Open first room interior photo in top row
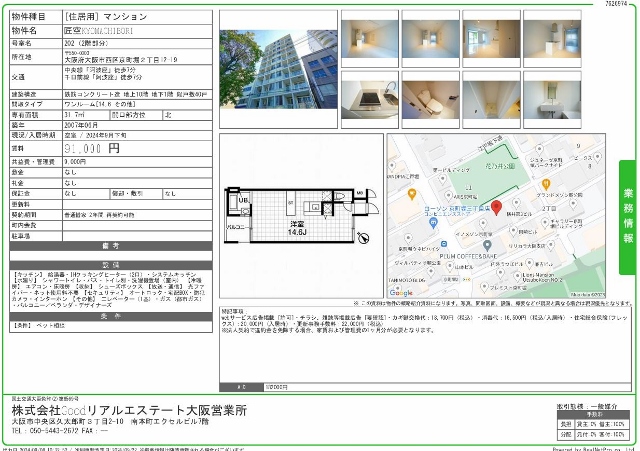This screenshot has width=640, height=451. tap(369, 39)
